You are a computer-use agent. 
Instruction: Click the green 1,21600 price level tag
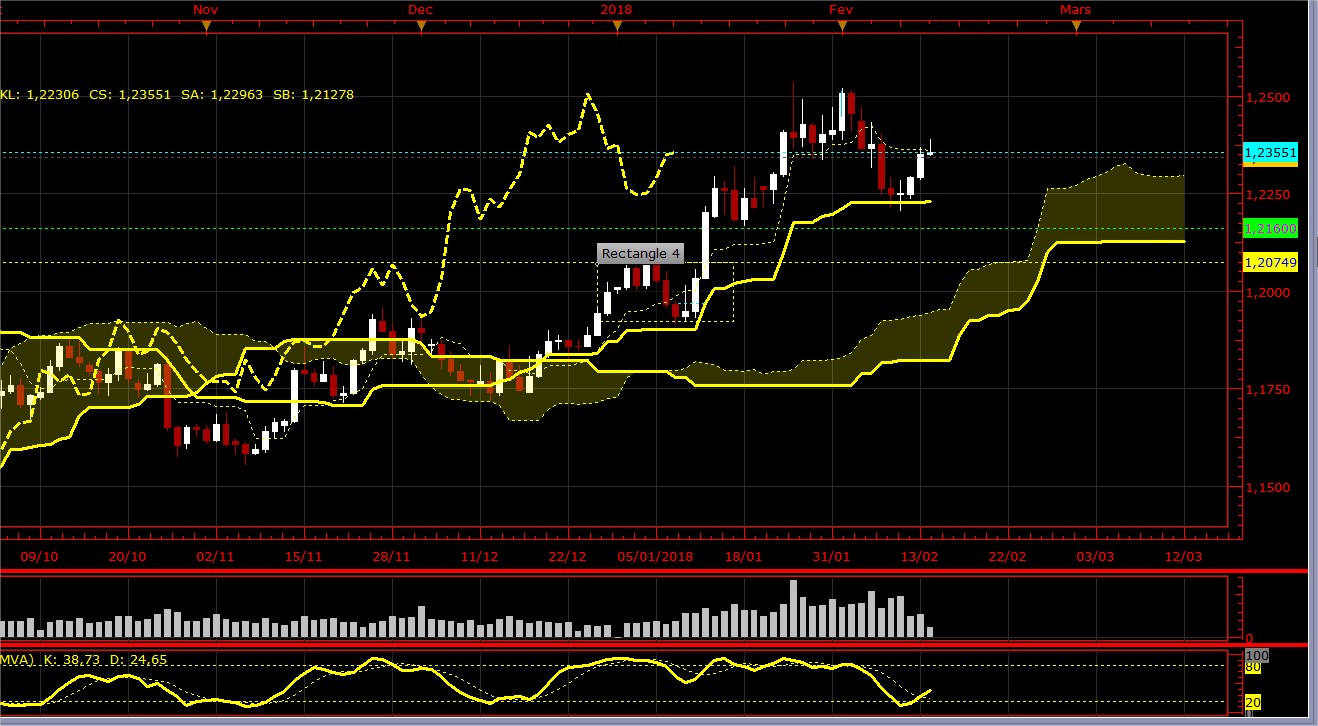pyautogui.click(x=1270, y=228)
